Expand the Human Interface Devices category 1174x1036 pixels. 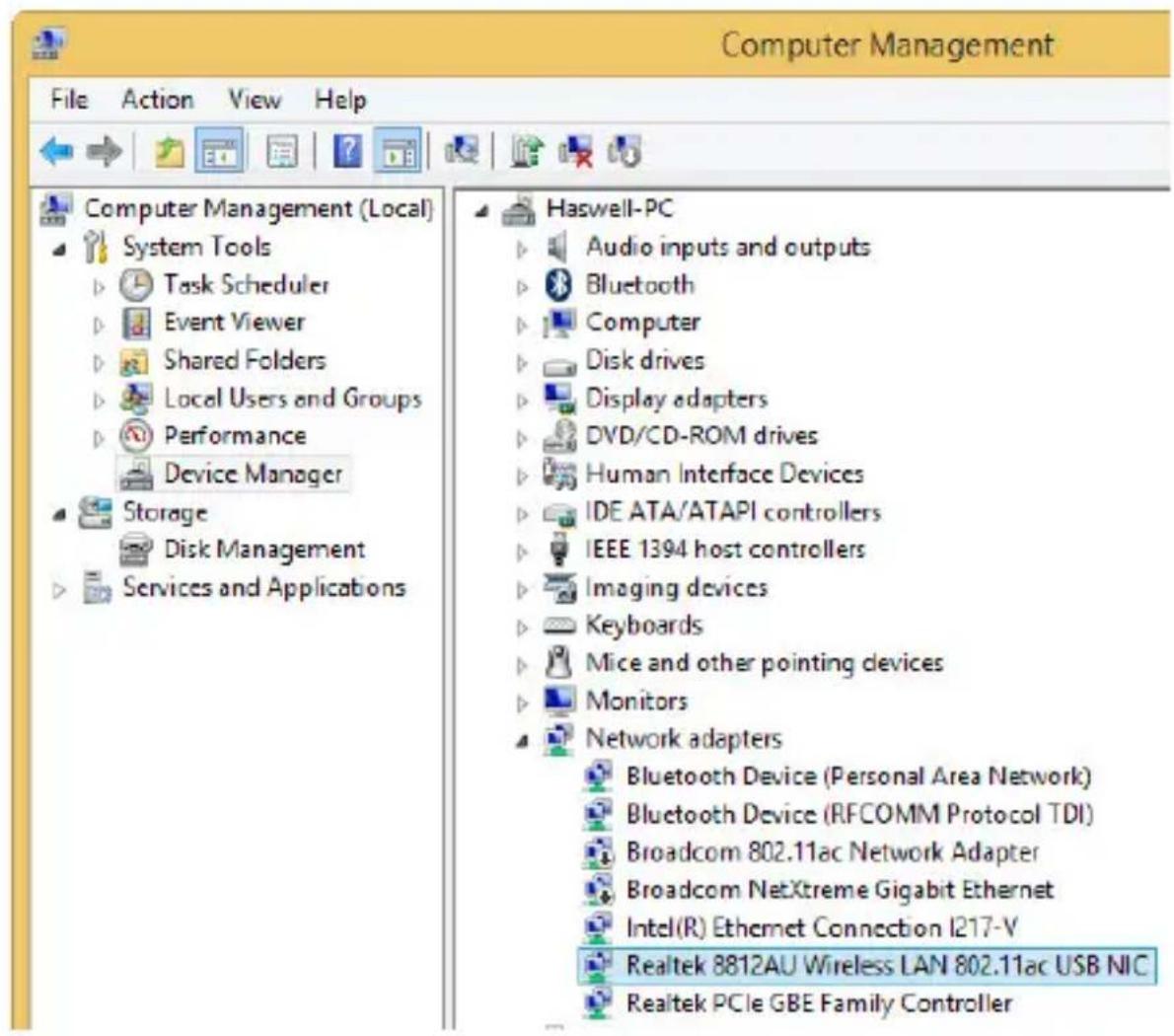[x=522, y=477]
